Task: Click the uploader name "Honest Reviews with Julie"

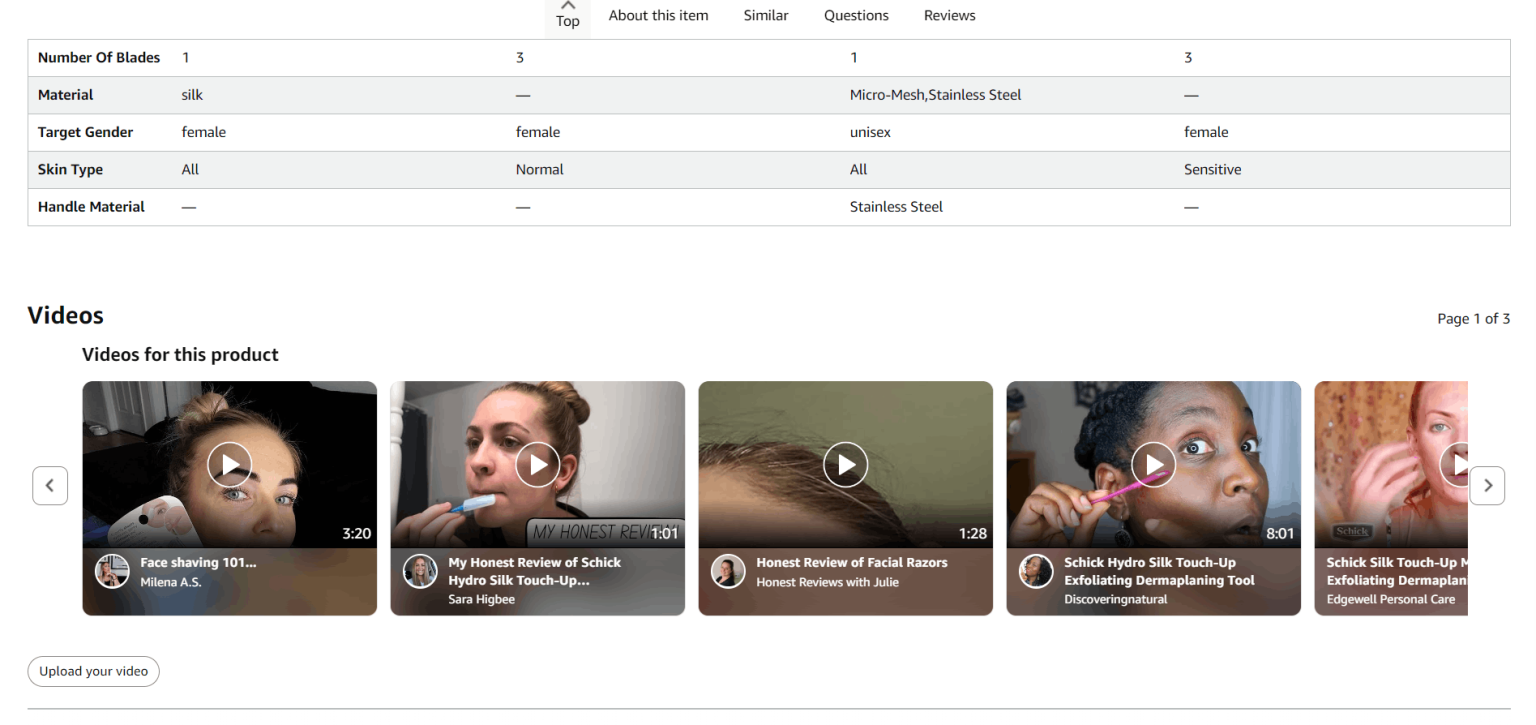Action: click(828, 582)
